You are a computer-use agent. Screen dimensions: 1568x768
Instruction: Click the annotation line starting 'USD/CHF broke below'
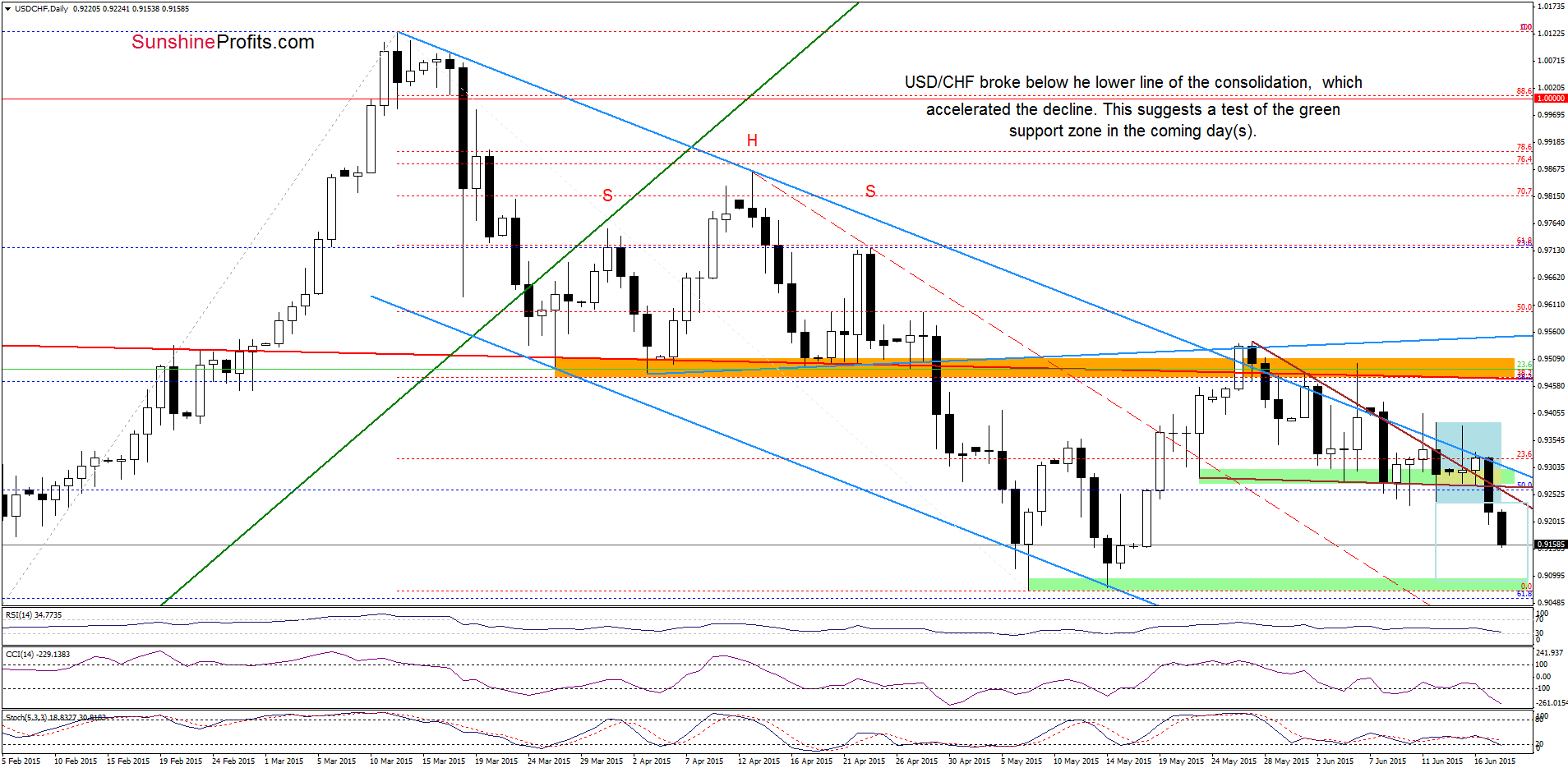click(x=1133, y=82)
